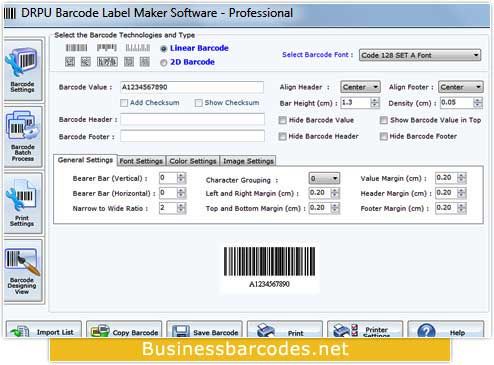Enable the Show Checksum checkbox

199,103
